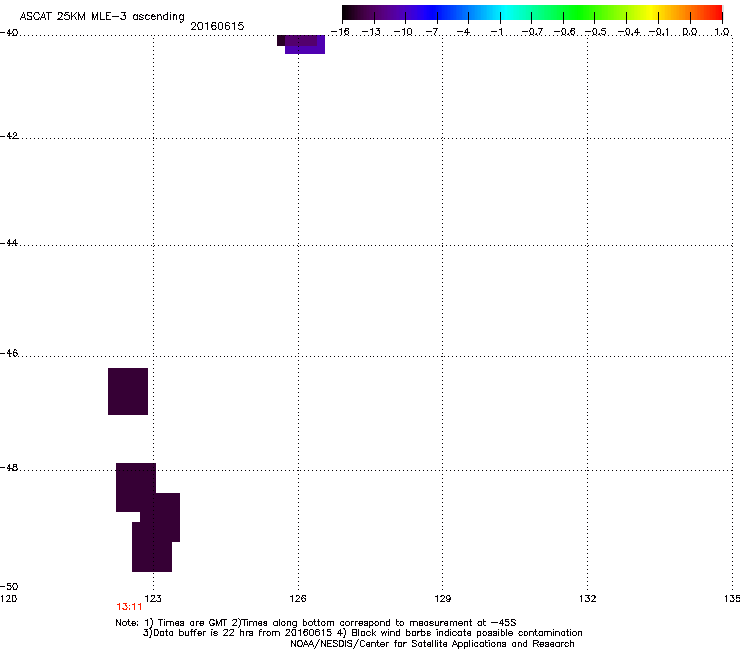This screenshot has height=650, width=740.
Task: Click colorbar tick label -13
Action: tap(371, 32)
